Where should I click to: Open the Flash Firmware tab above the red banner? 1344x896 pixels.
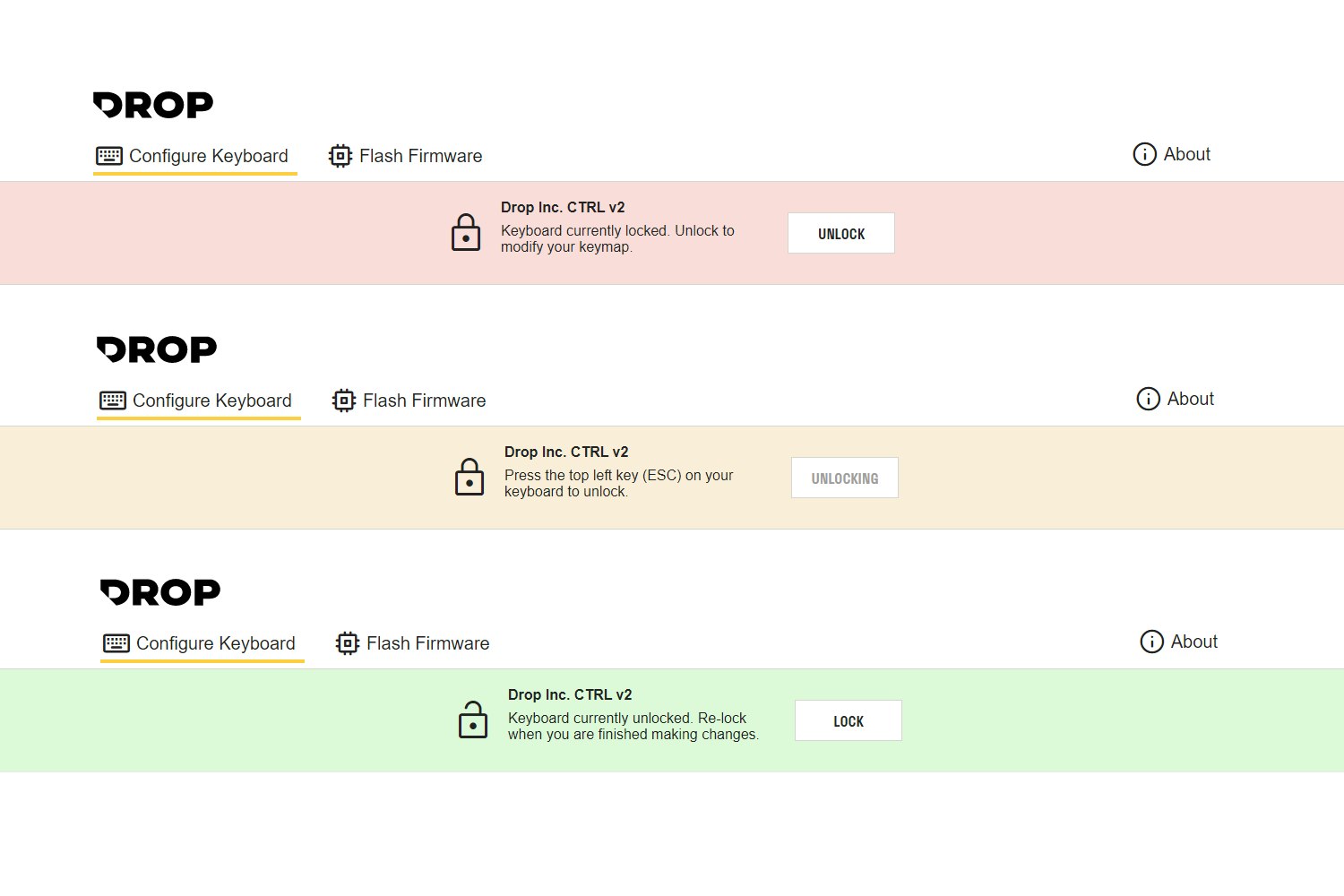tap(420, 156)
